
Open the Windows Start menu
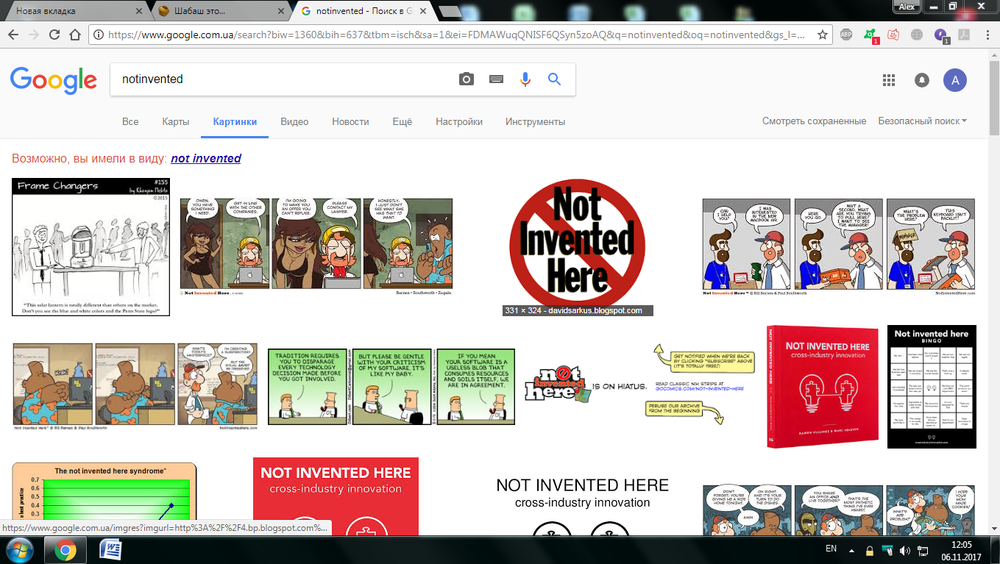point(18,549)
